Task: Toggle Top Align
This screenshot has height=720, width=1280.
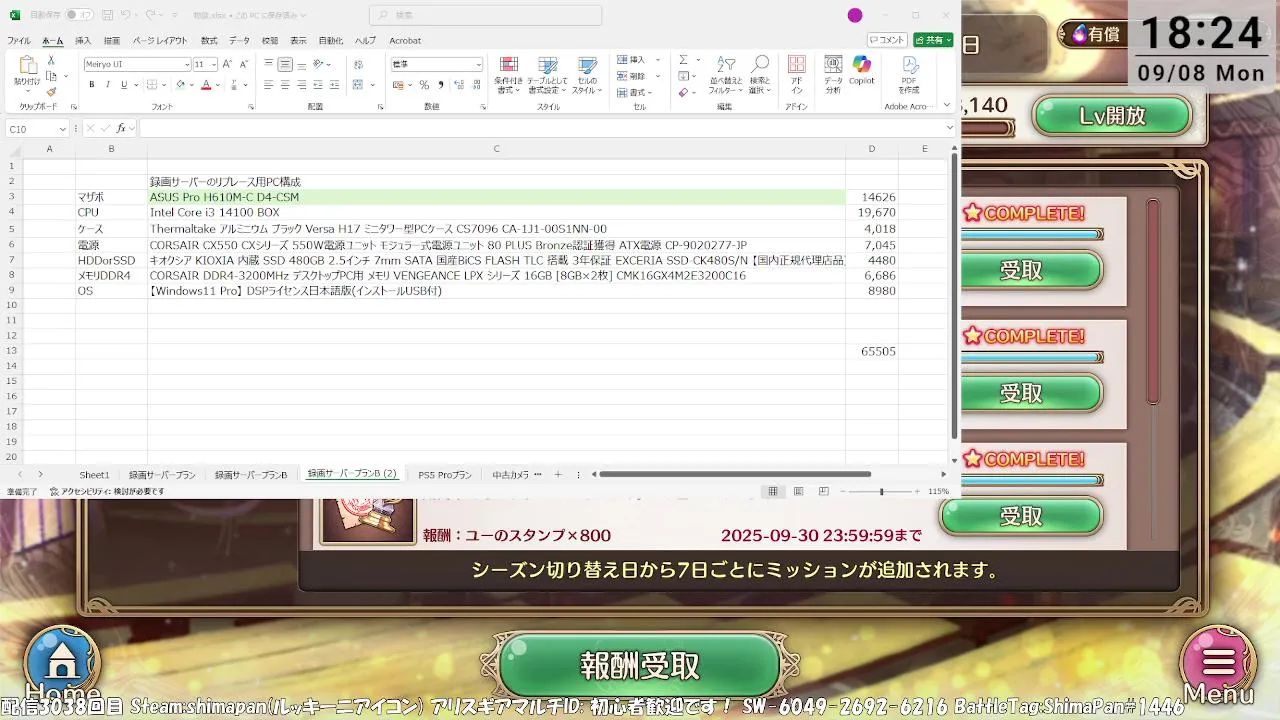Action: tap(268, 64)
